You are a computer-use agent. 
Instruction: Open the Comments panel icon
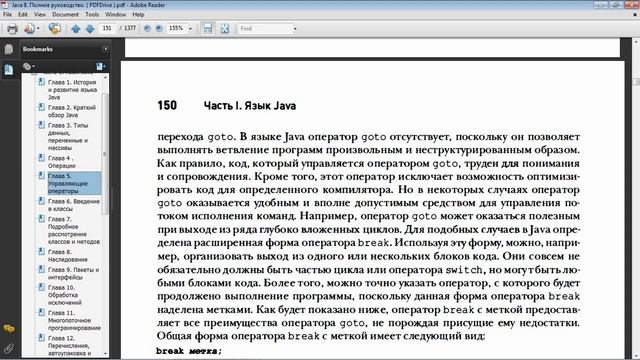9,328
